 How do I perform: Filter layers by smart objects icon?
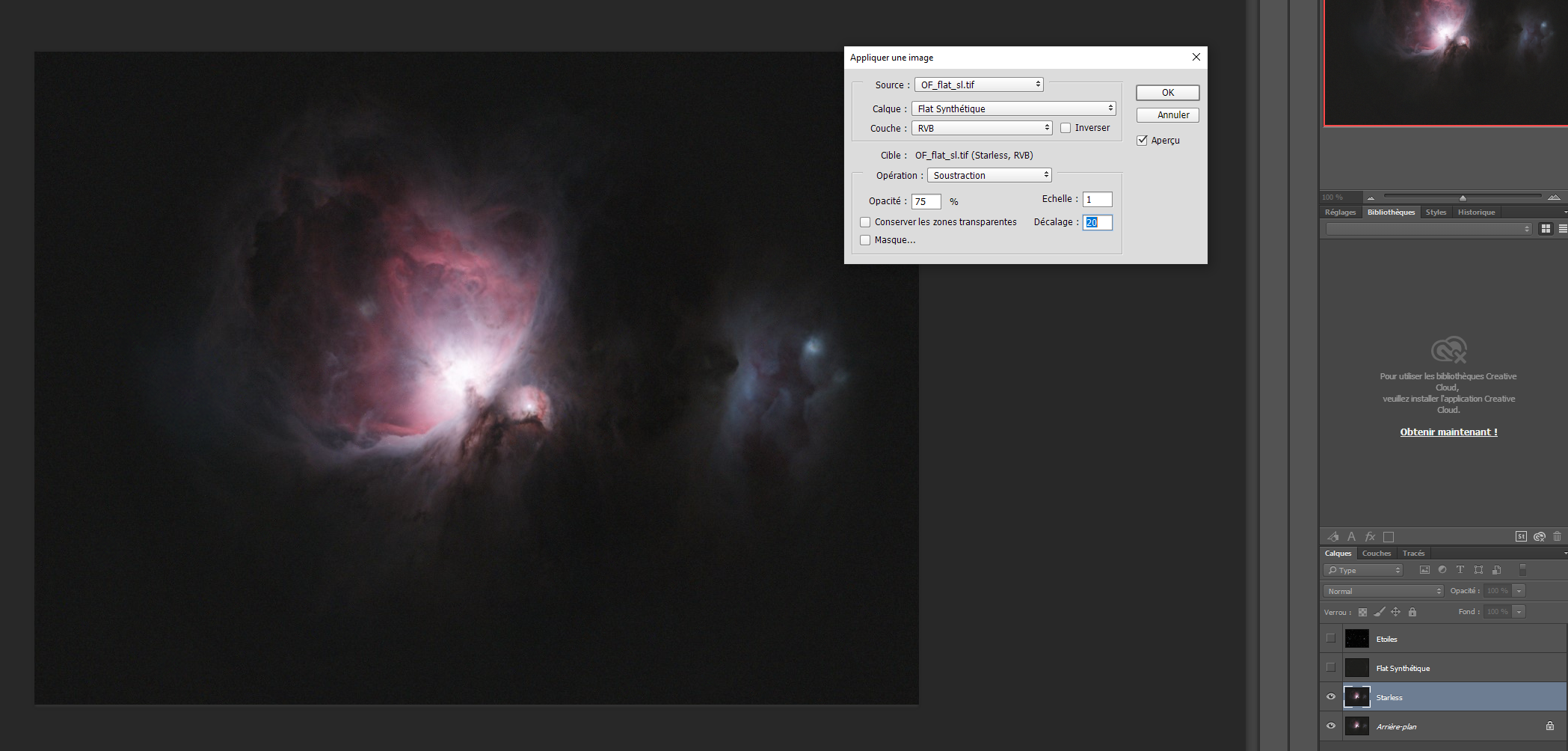click(x=1496, y=570)
